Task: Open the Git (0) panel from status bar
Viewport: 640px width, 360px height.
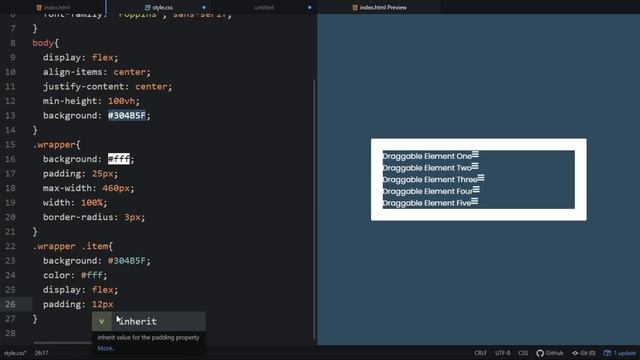Action: [x=584, y=353]
